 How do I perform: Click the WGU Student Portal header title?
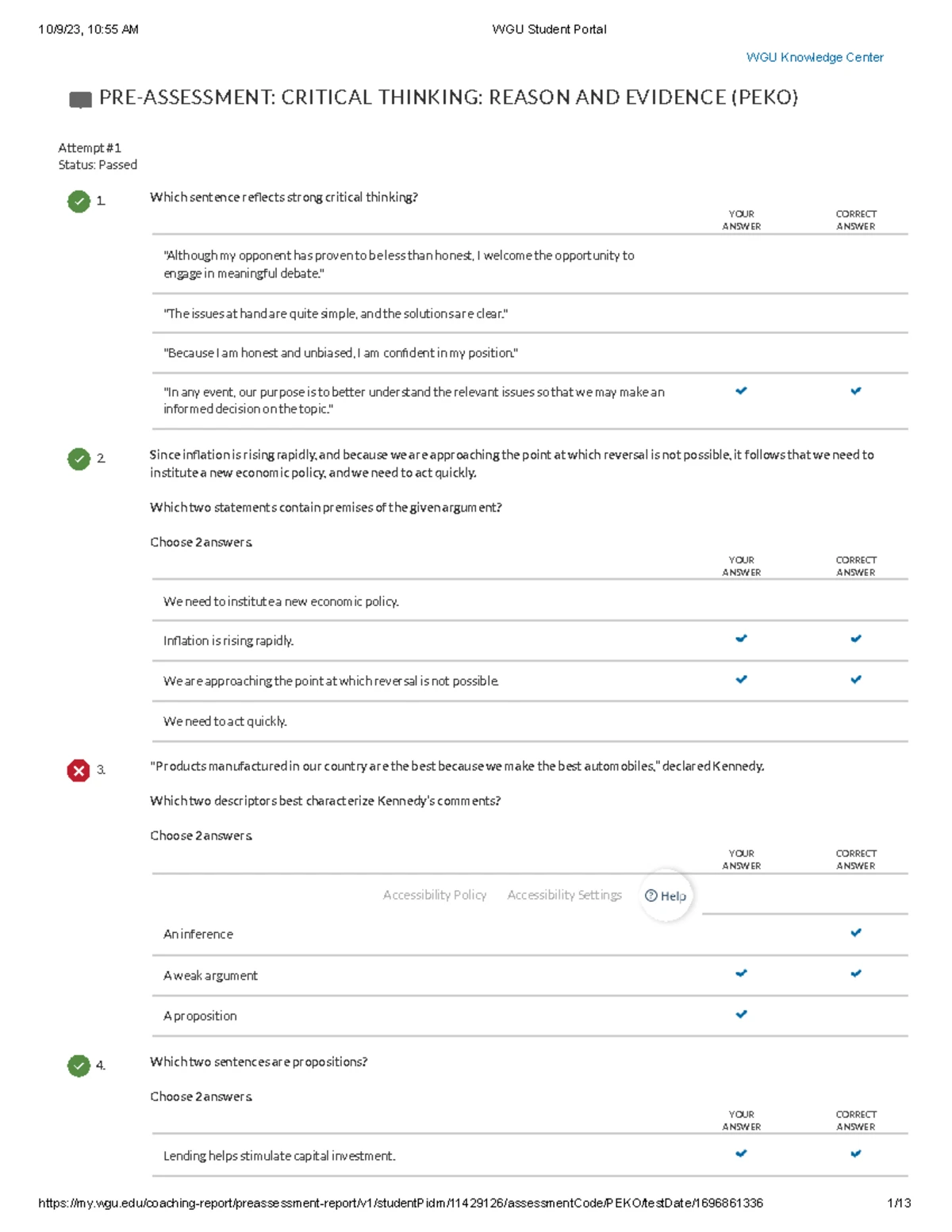coord(549,29)
